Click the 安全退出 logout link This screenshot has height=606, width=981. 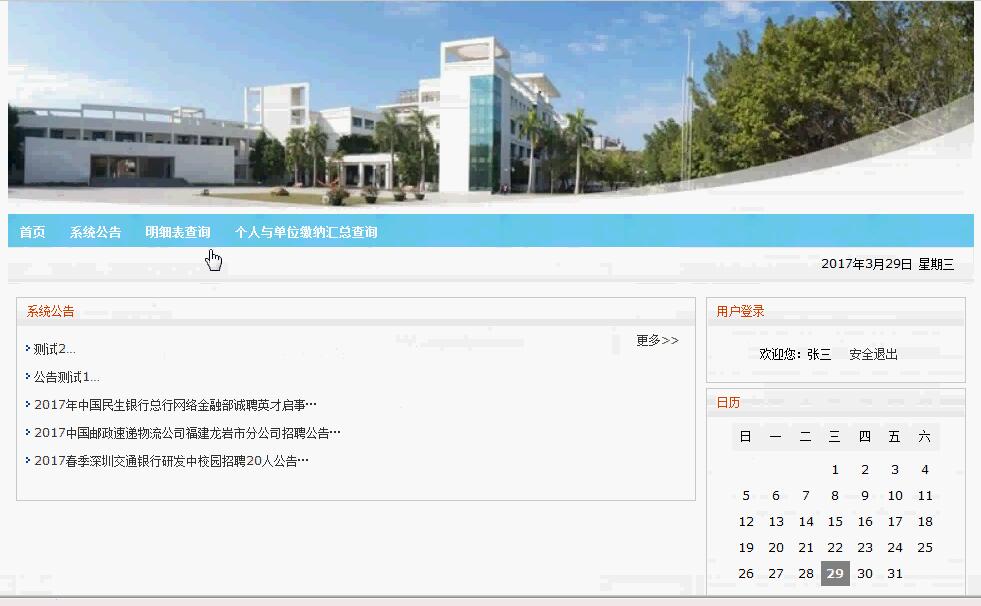[873, 355]
